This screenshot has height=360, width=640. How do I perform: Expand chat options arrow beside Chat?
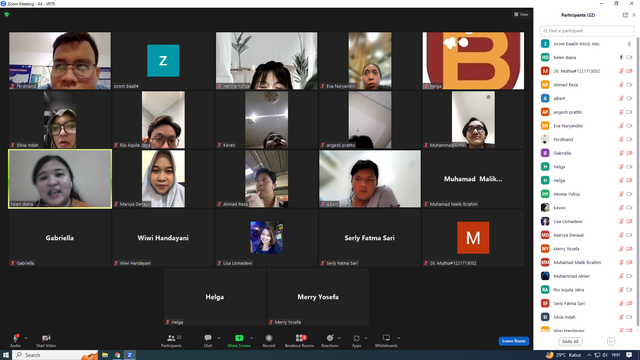(219, 338)
